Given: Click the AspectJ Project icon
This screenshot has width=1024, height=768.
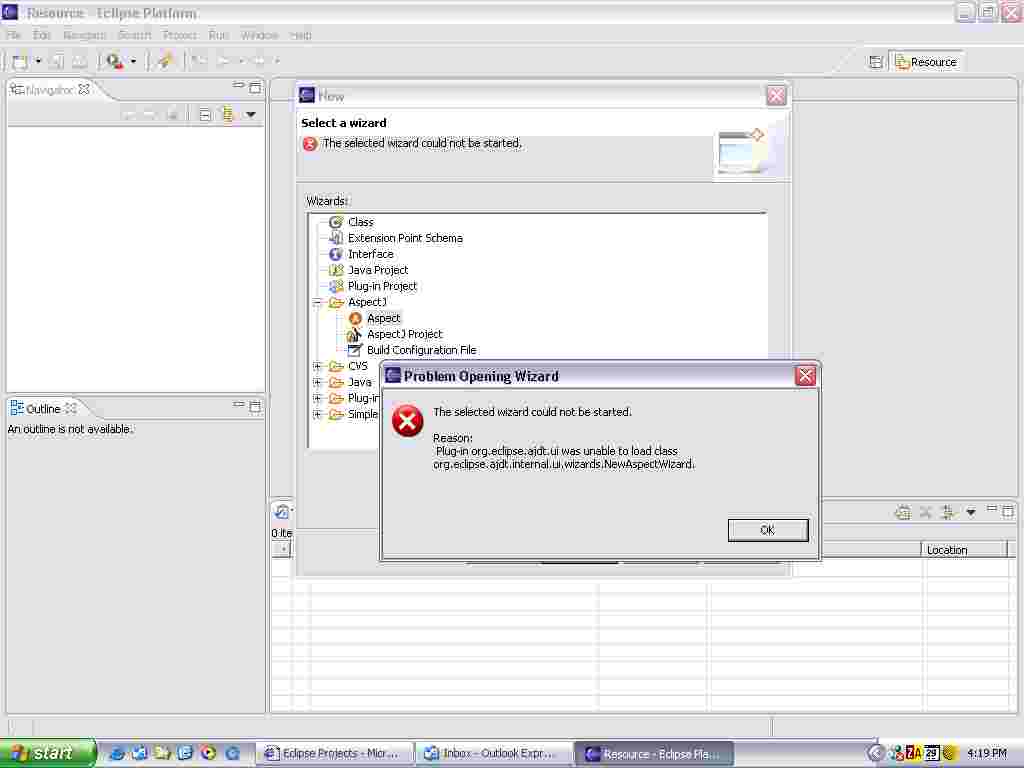Looking at the screenshot, I should click(355, 334).
